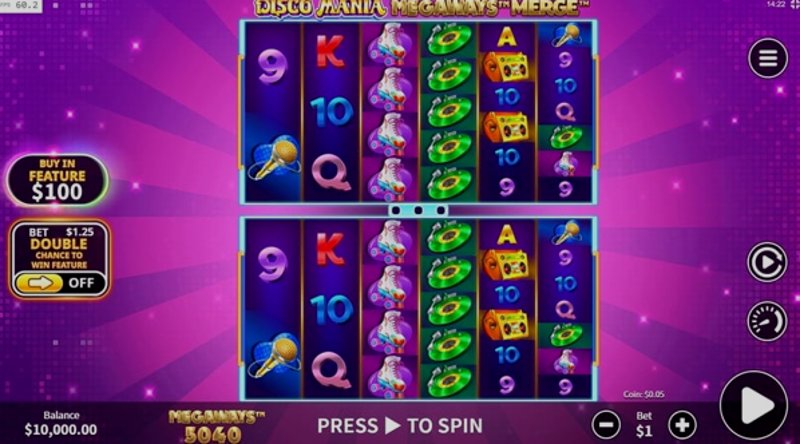Select the pink Q symbol in bottom grid

coord(331,370)
